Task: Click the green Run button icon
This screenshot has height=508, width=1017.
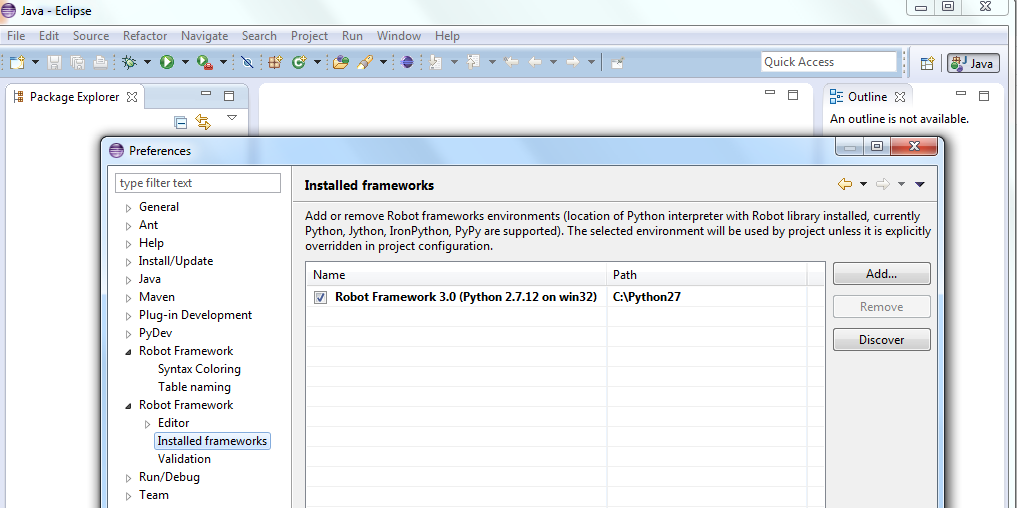Action: 167,62
